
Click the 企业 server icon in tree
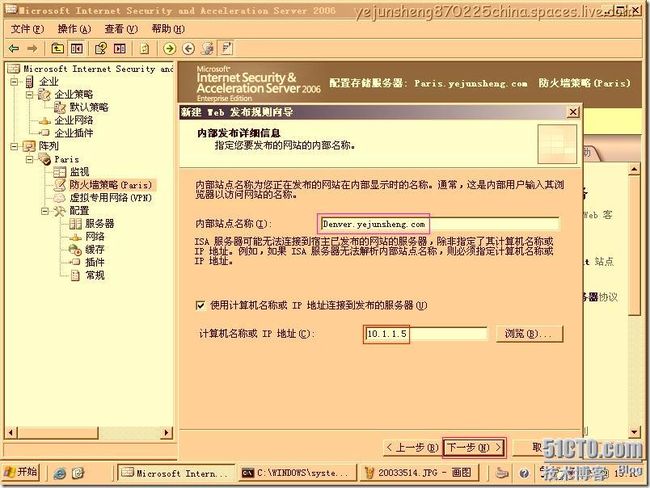click(x=29, y=82)
